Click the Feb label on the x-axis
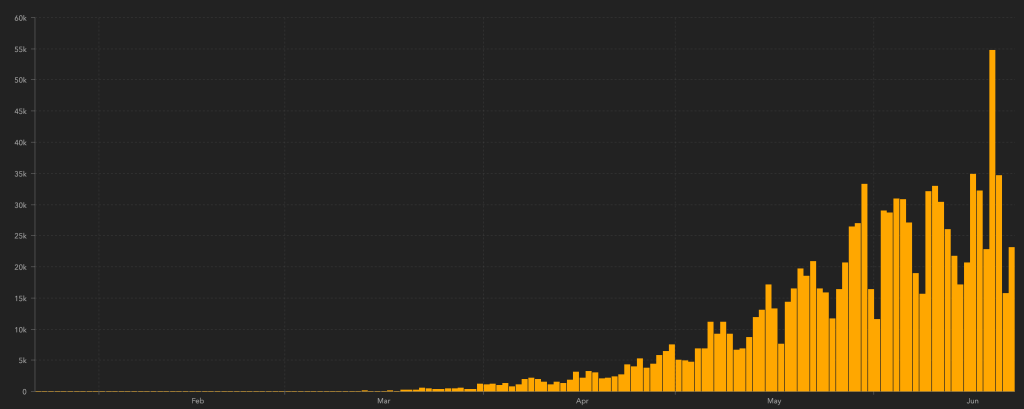Image resolution: width=1024 pixels, height=409 pixels. click(197, 401)
